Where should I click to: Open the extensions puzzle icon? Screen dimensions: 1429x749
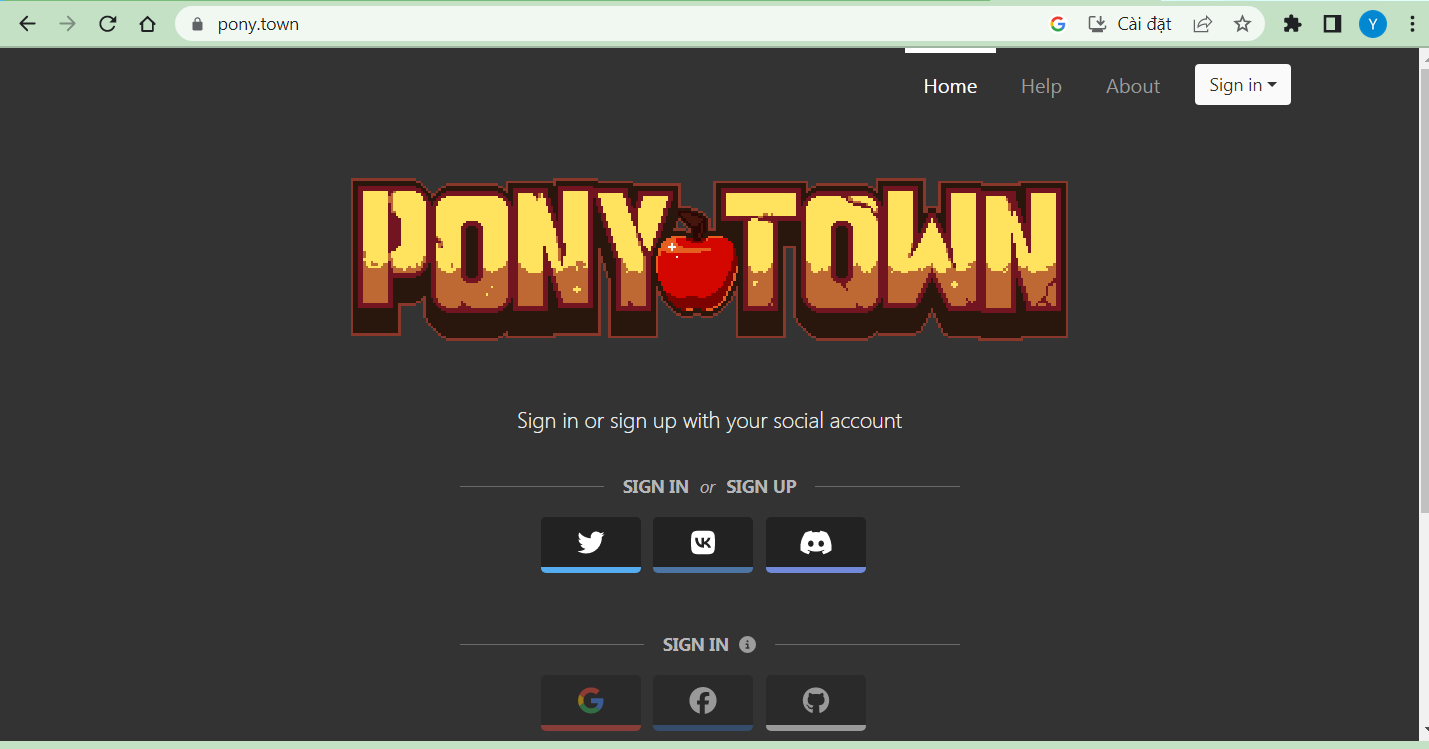point(1292,24)
